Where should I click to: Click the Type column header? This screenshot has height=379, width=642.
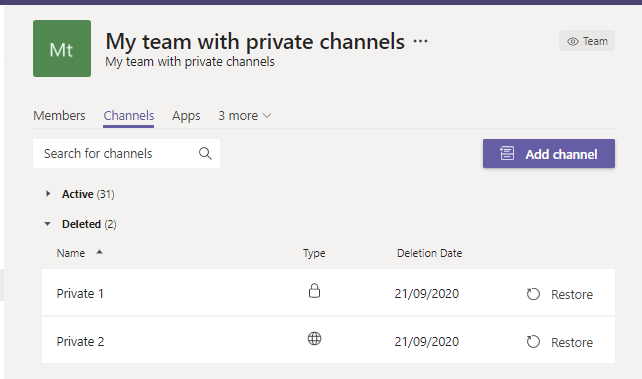click(314, 253)
